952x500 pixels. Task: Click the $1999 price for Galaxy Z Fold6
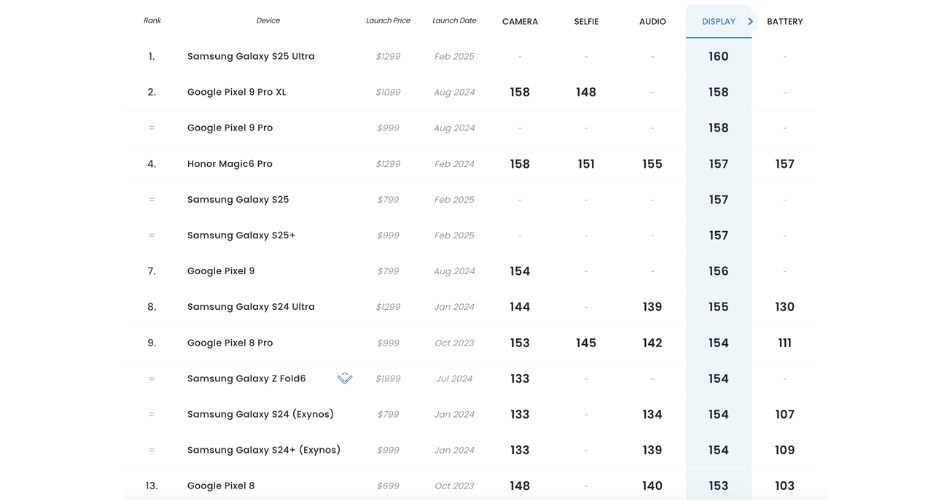coord(388,379)
